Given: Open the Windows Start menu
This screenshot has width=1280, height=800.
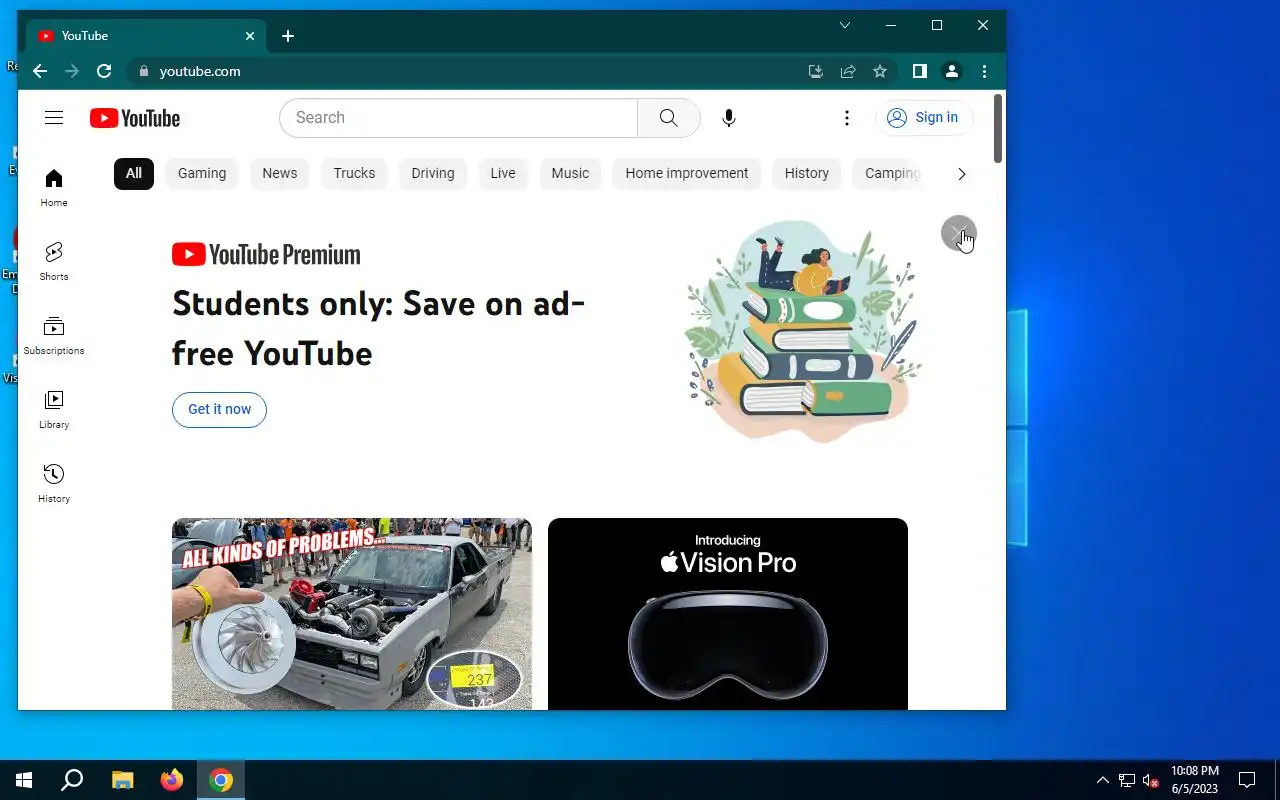Looking at the screenshot, I should click(24, 780).
